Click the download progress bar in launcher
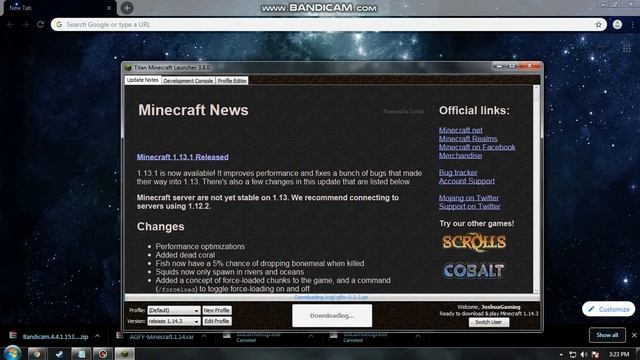The image size is (640, 360). (332, 297)
